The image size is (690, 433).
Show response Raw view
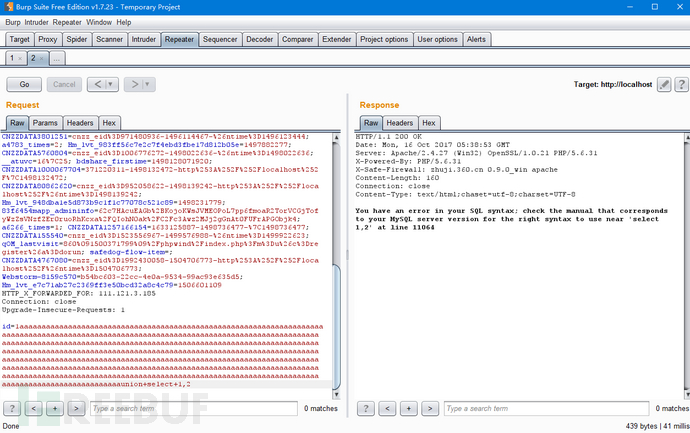click(371, 123)
